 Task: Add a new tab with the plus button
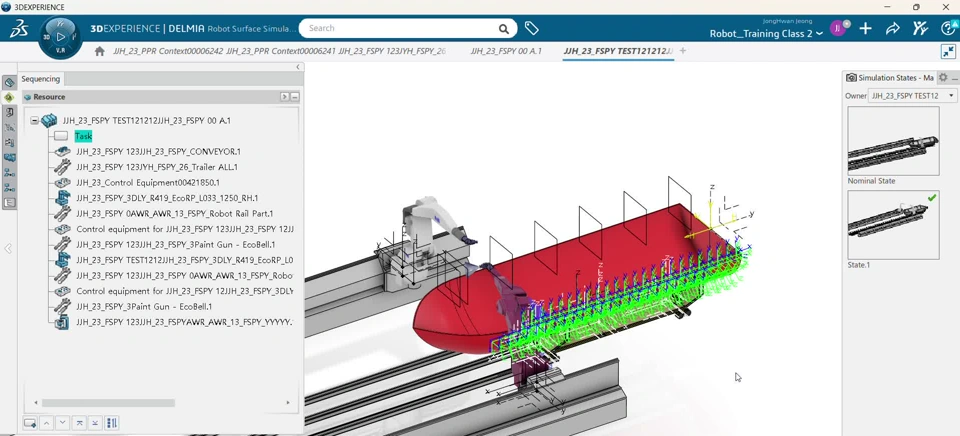683,51
